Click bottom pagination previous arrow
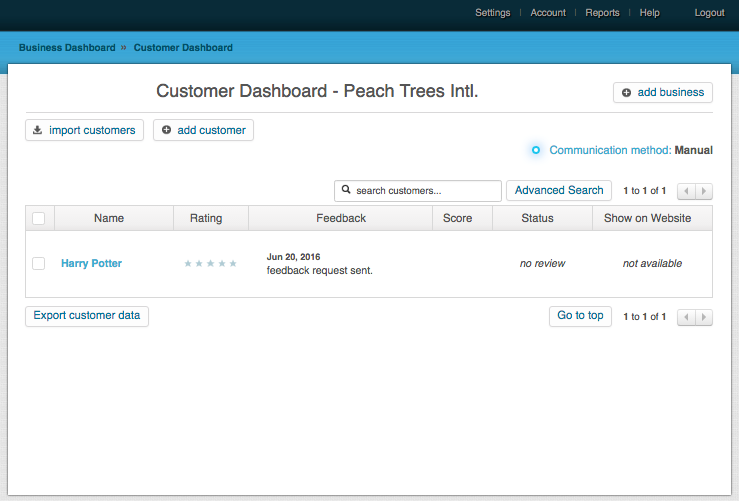The height and width of the screenshot is (501, 739). click(686, 317)
